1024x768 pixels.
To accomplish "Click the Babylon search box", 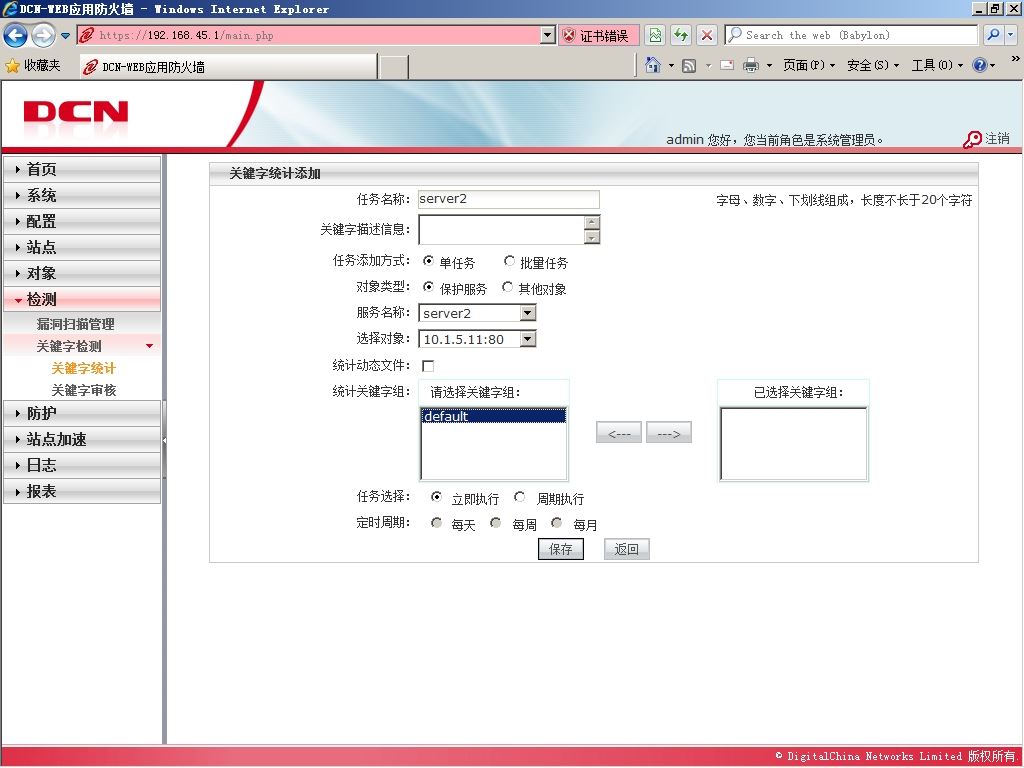I will click(851, 35).
